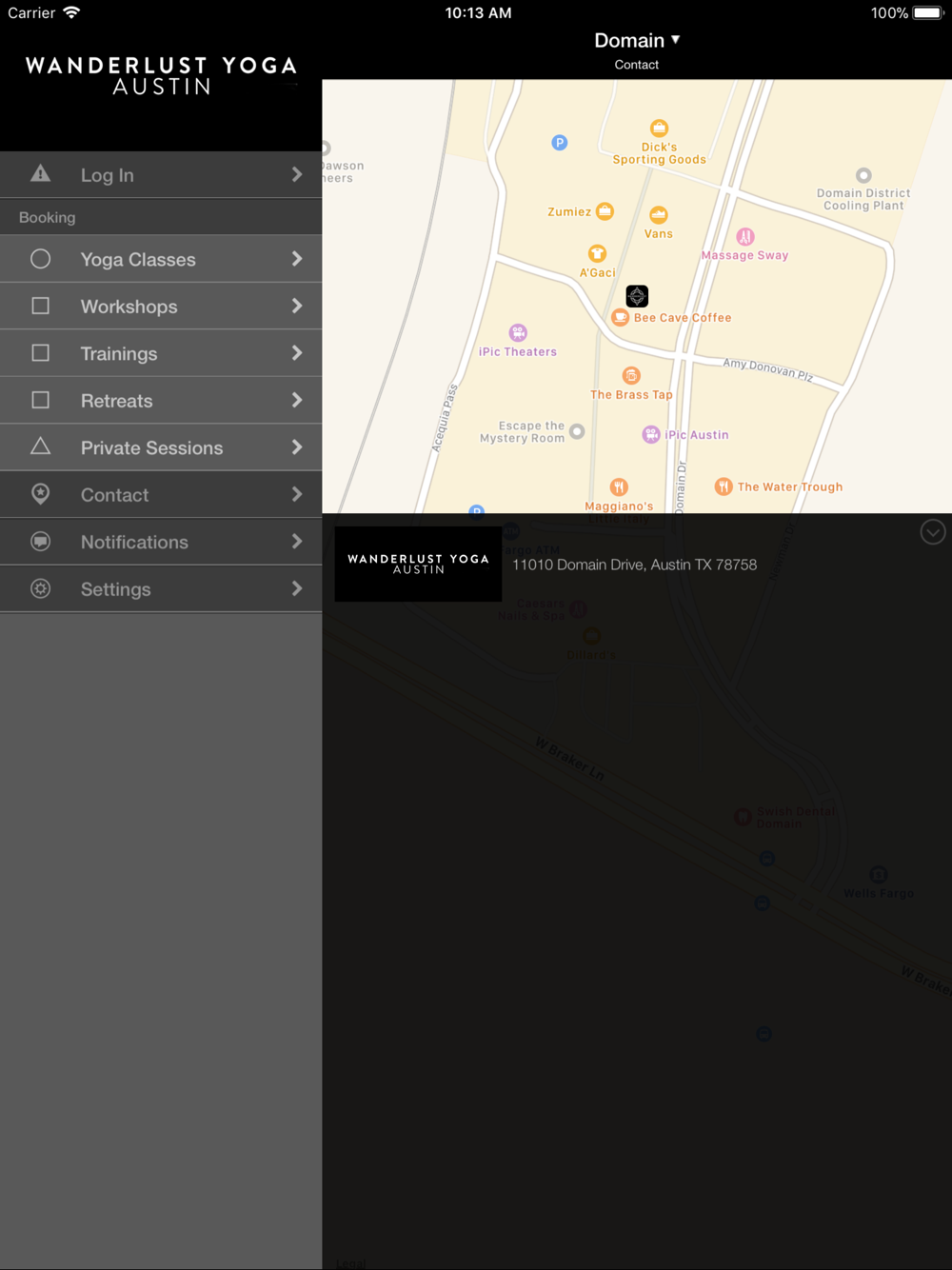
Task: Go to the Contact menu item
Action: [x=161, y=495]
